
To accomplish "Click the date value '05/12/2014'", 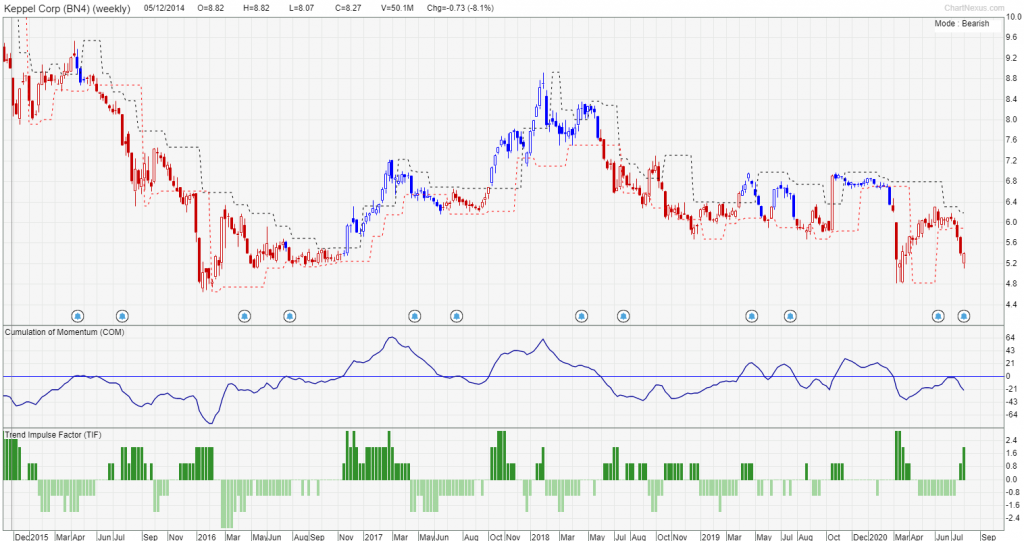I will (164, 8).
